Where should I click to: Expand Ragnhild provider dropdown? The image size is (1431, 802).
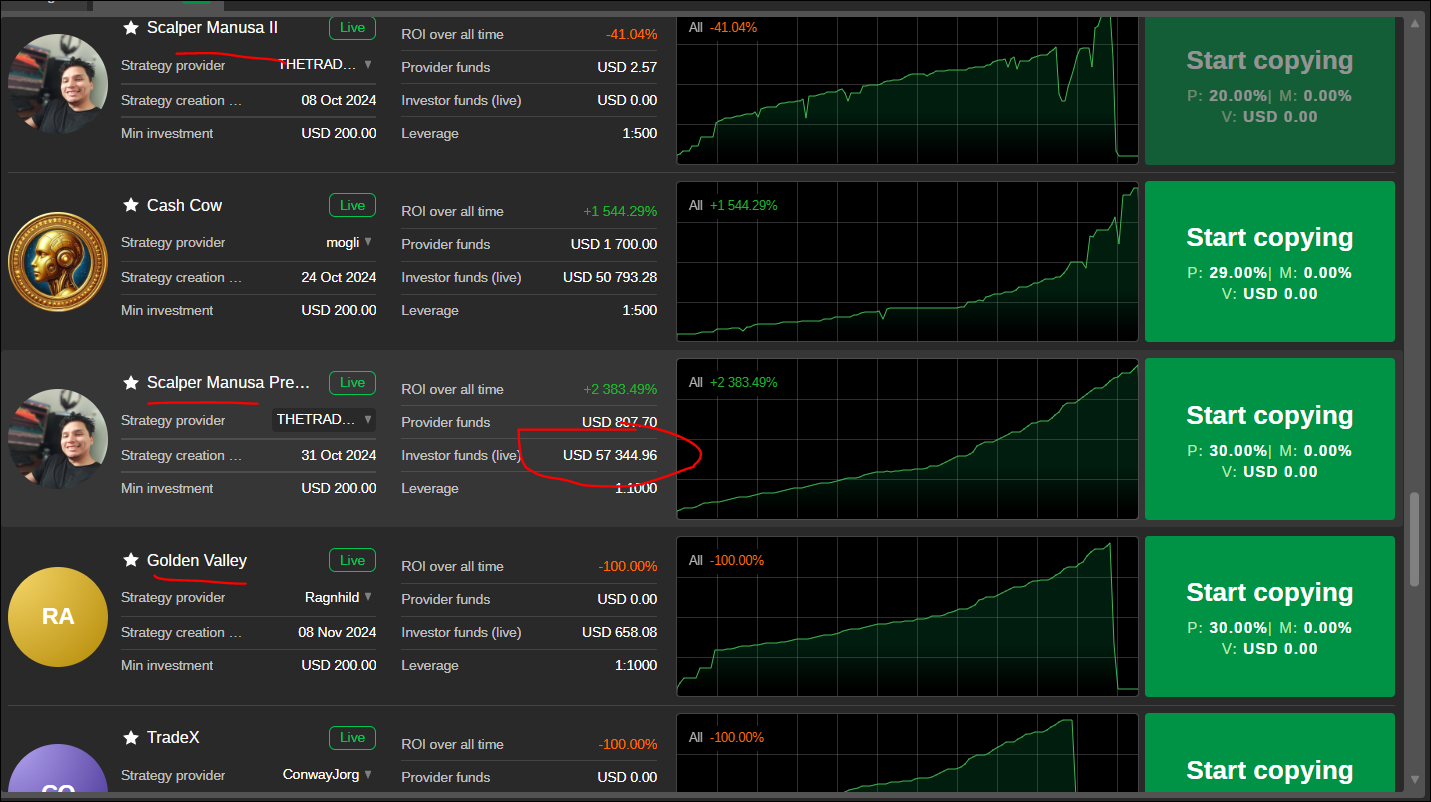pos(368,597)
